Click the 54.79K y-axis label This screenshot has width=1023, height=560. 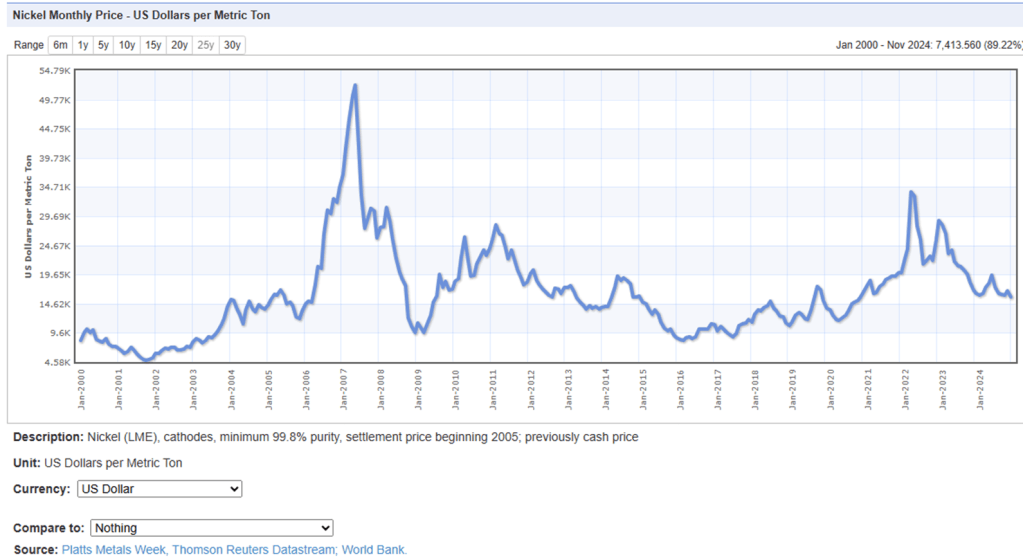54,71
